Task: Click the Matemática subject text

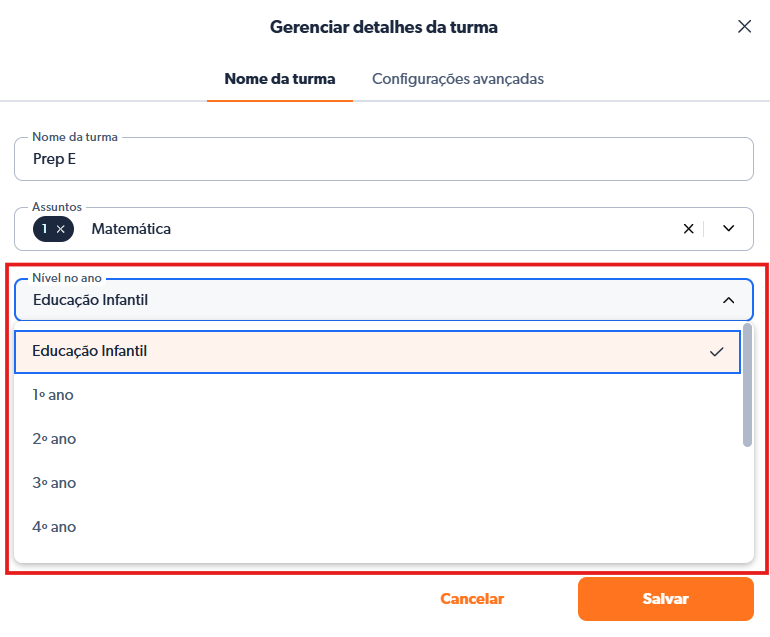Action: (131, 229)
